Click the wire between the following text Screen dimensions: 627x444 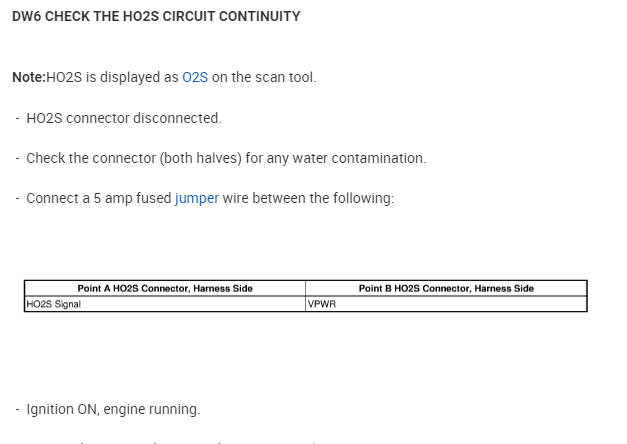click(x=308, y=198)
